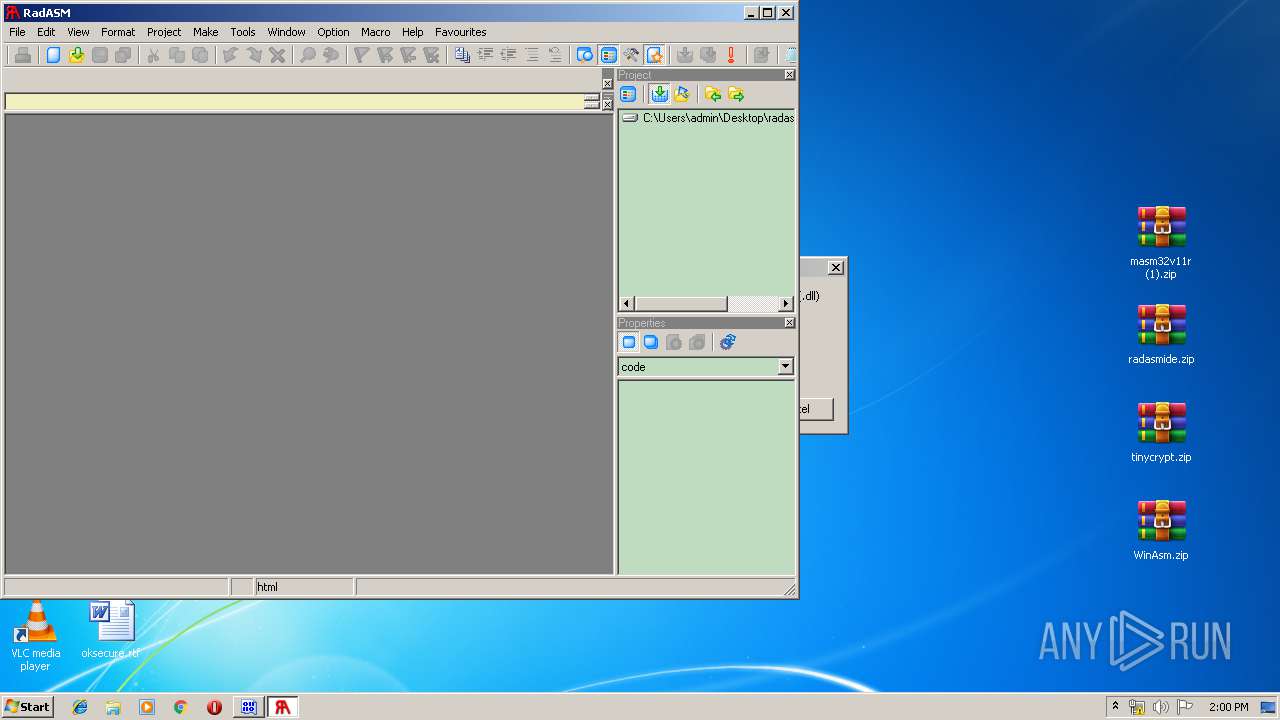Open the Macro menu
The height and width of the screenshot is (720, 1280).
pos(376,32)
